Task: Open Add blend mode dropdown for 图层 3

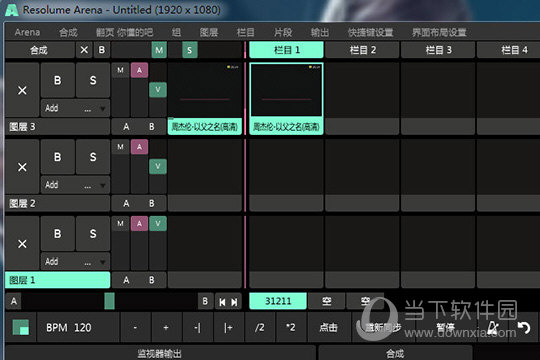Action: pos(75,109)
